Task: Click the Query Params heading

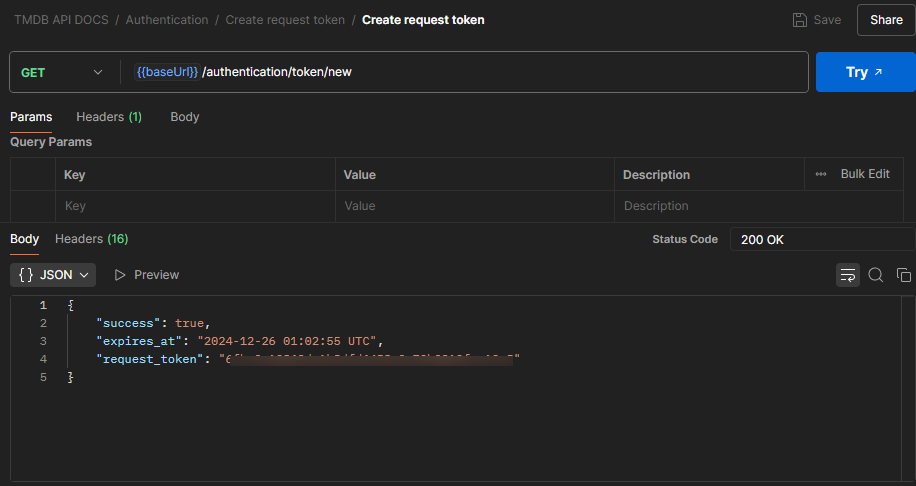Action: point(51,142)
